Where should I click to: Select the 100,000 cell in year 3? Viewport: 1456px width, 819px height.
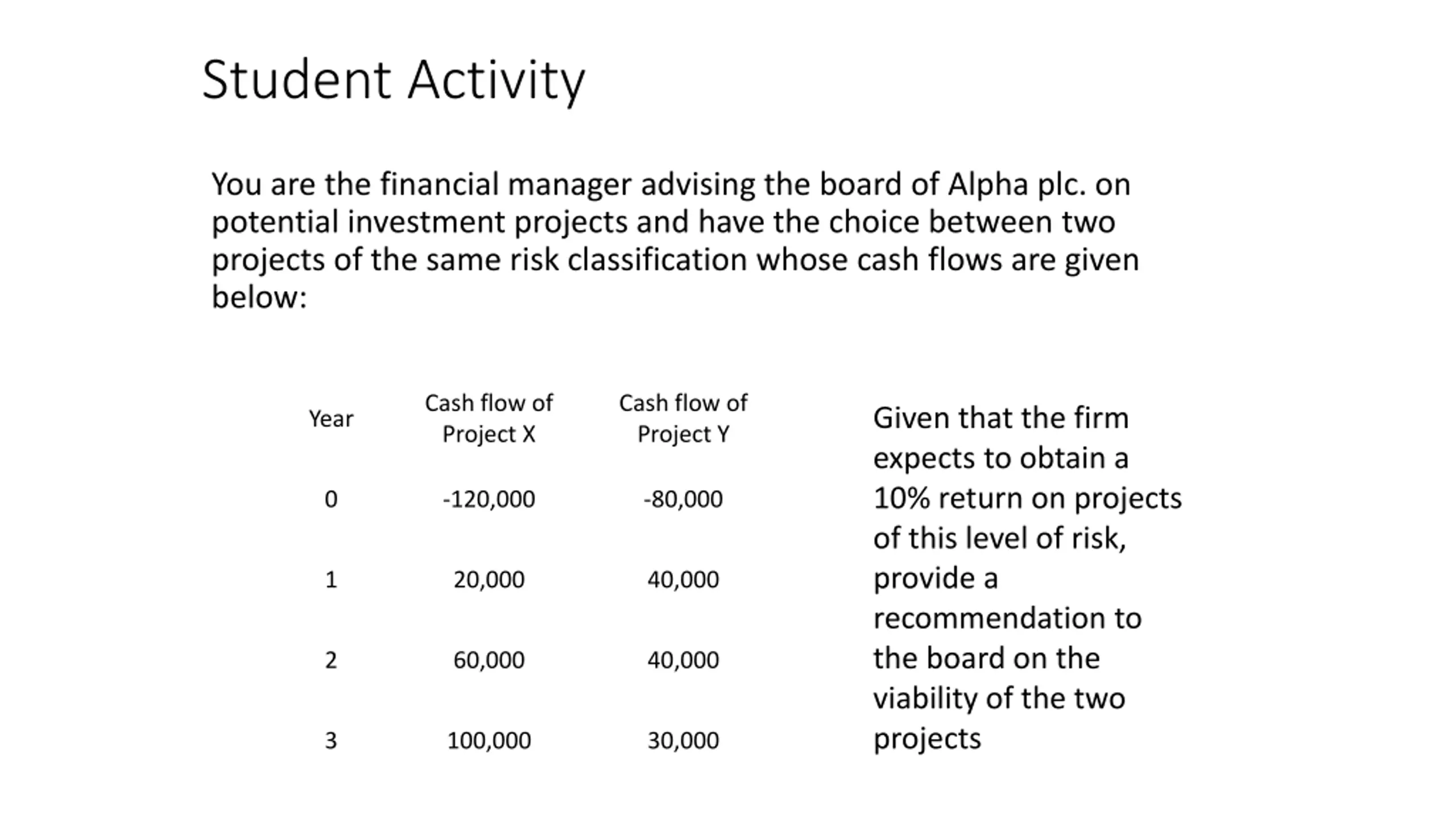point(489,741)
